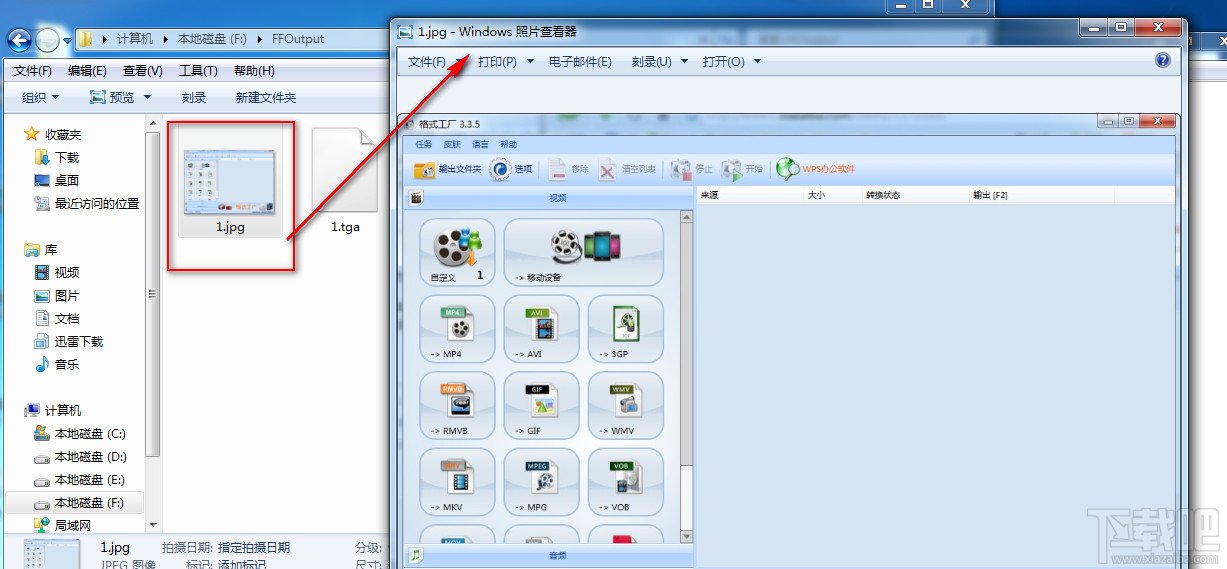Select the AVI conversion icon

tap(541, 328)
